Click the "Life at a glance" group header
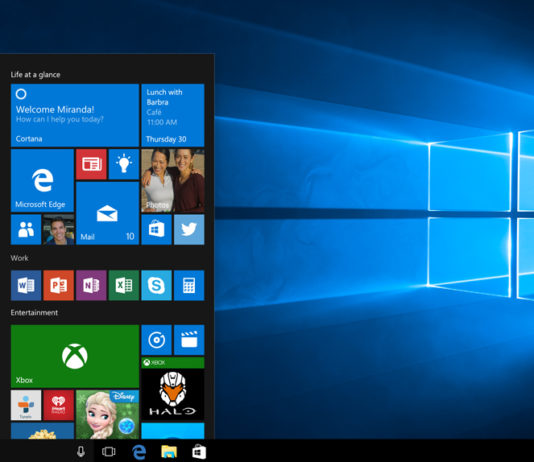This screenshot has height=462, width=534. click(x=35, y=75)
